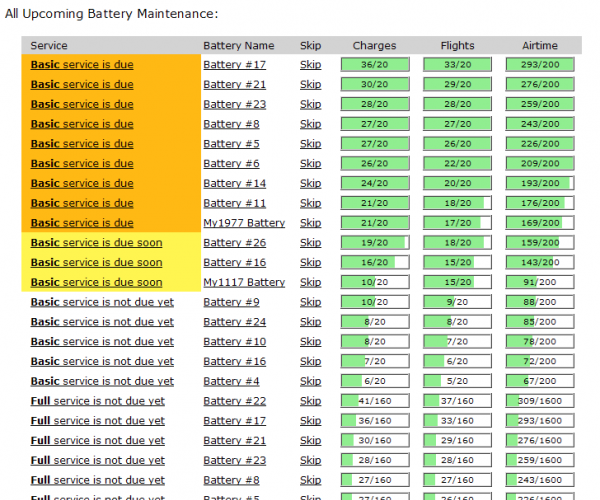This screenshot has height=500, width=600.
Task: Click the 17/20 flights progress bar
Action: (x=457, y=223)
